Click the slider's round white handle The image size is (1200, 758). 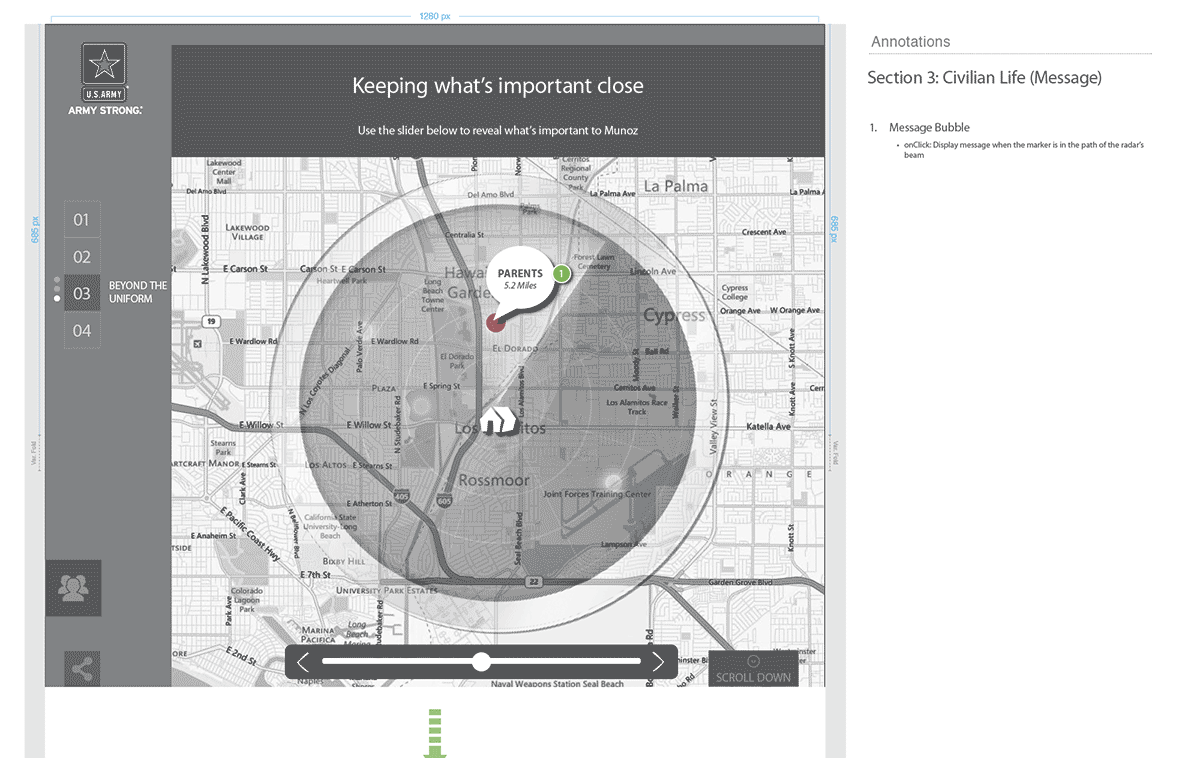pos(481,662)
